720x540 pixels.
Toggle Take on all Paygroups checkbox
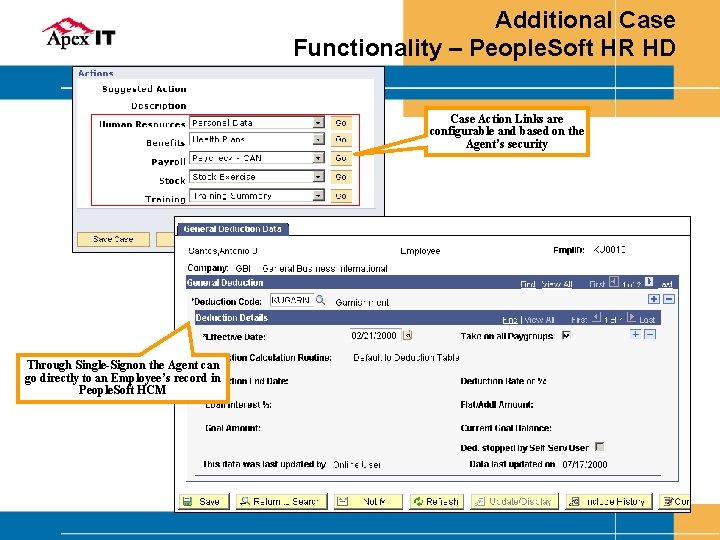click(x=566, y=335)
